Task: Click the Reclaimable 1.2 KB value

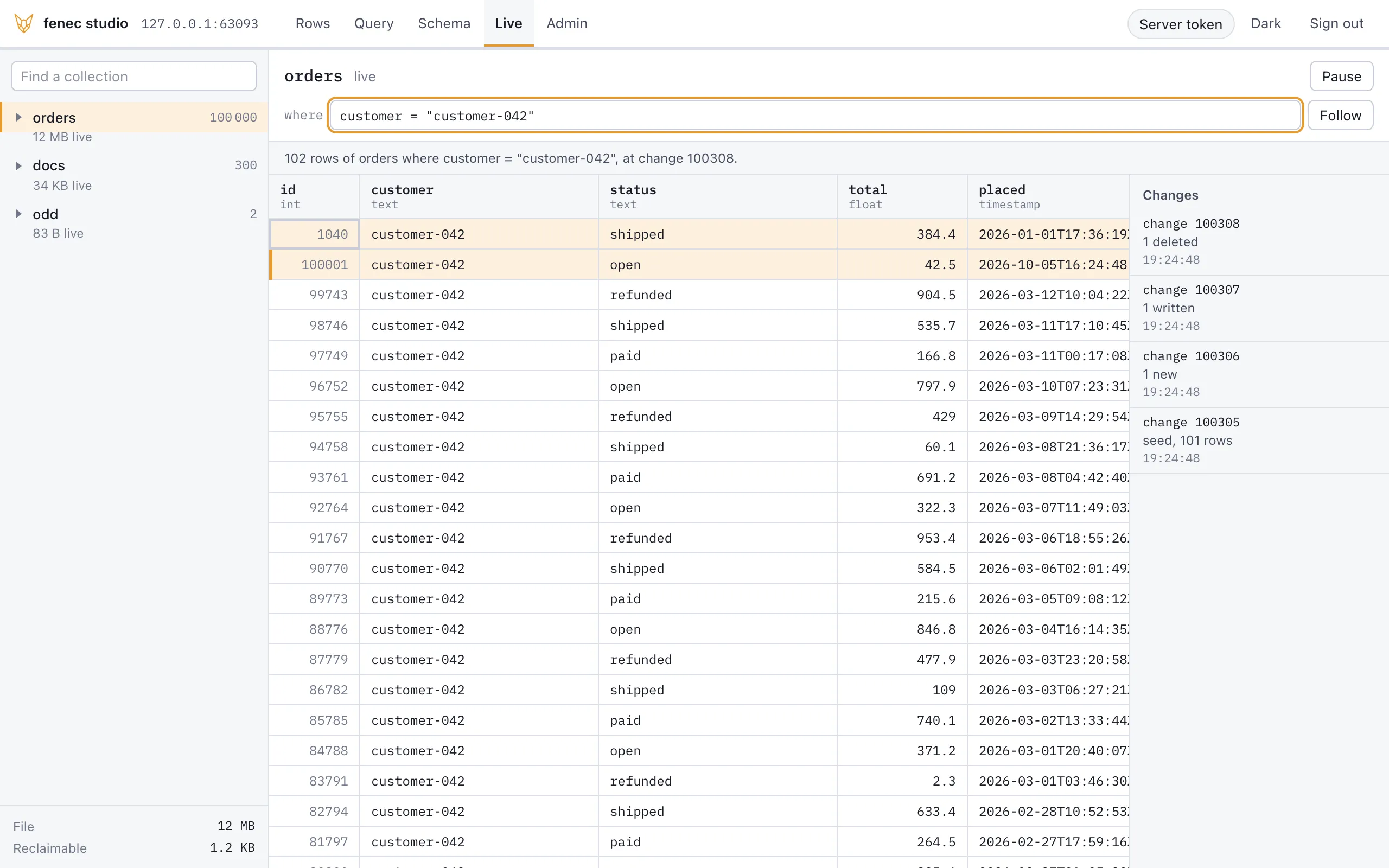Action: [x=232, y=848]
